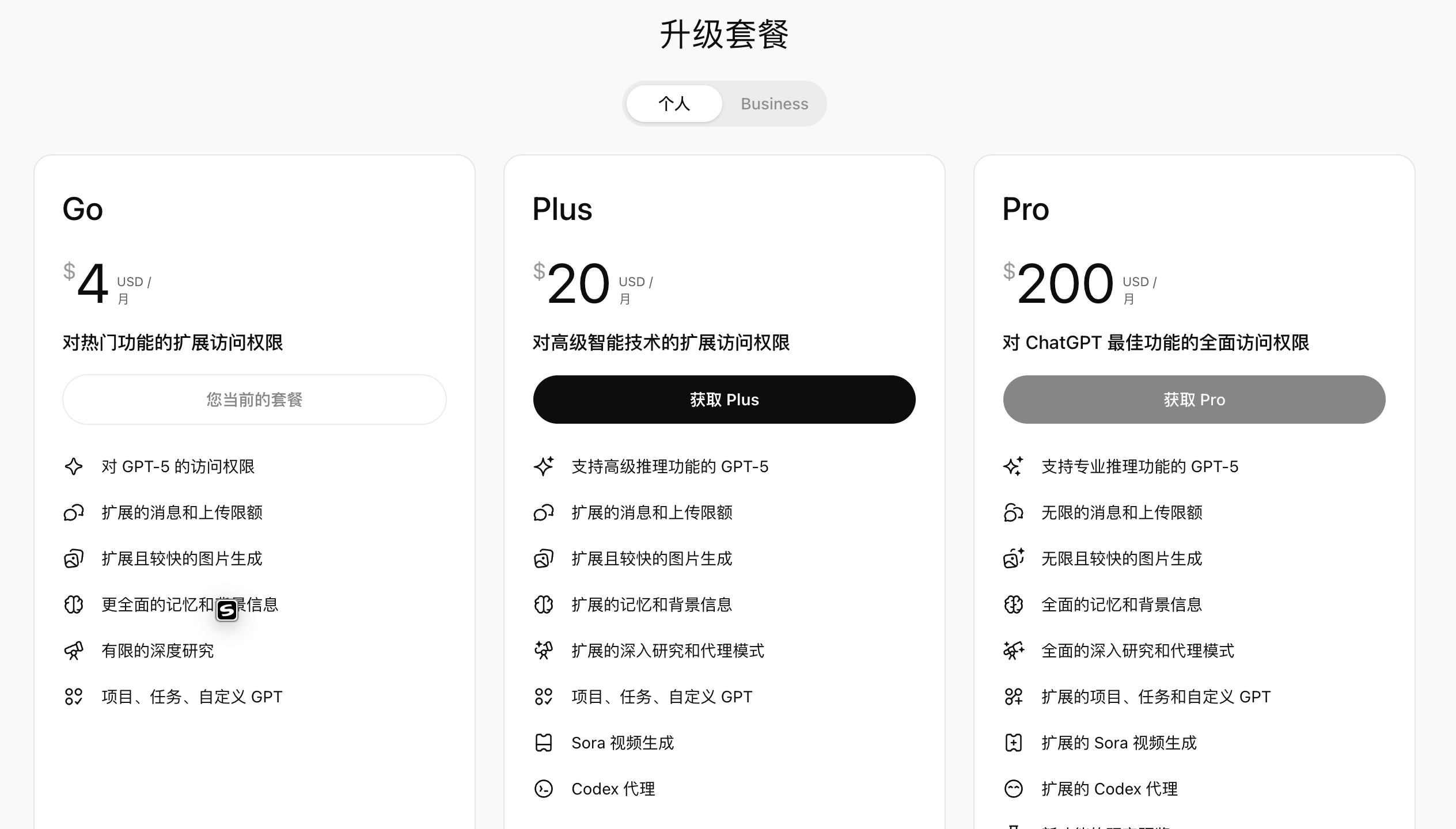Click text 对 GPT-5 的访问权限
The height and width of the screenshot is (829, 1456).
178,466
